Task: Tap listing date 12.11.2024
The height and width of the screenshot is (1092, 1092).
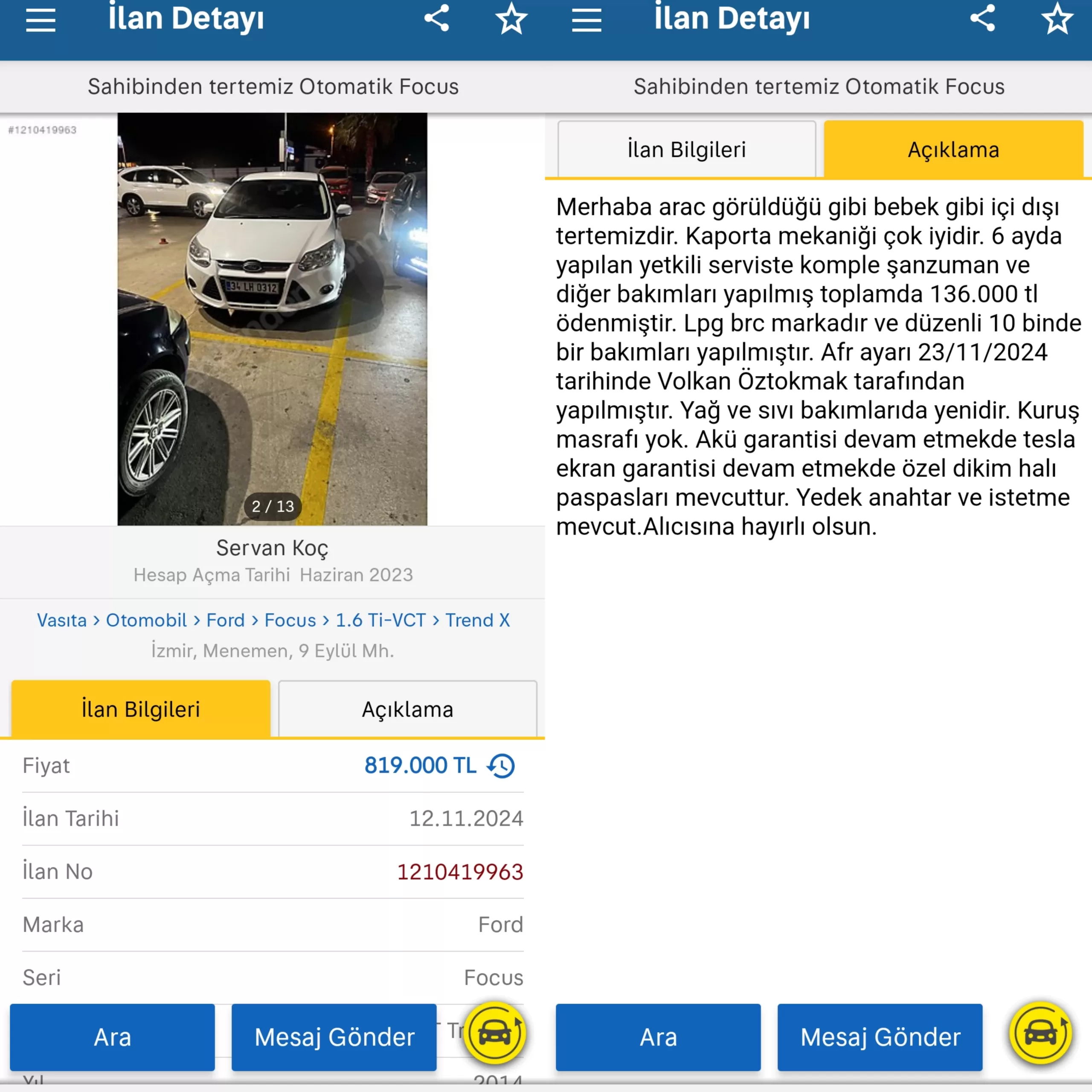Action: [466, 819]
